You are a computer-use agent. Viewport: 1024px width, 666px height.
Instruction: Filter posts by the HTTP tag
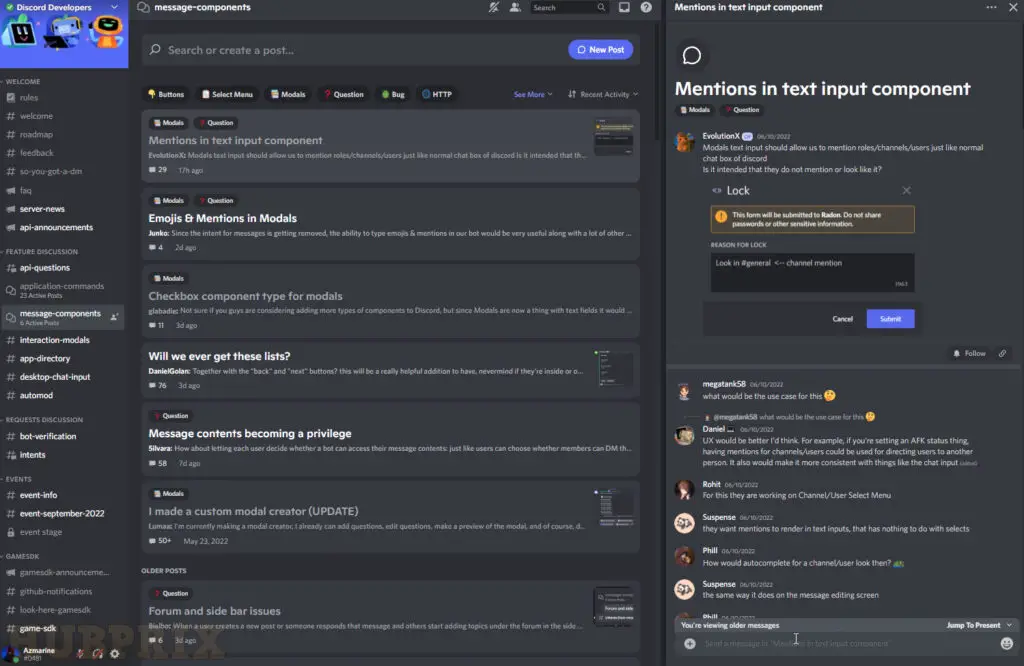click(437, 94)
